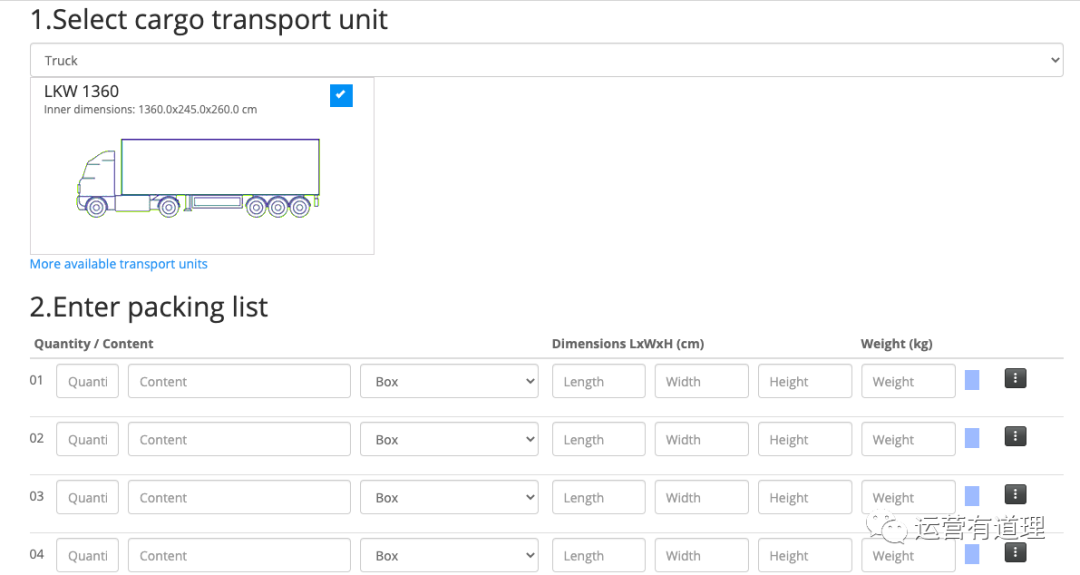The height and width of the screenshot is (575, 1080).
Task: Focus the Quantity field in row 01
Action: pos(87,381)
